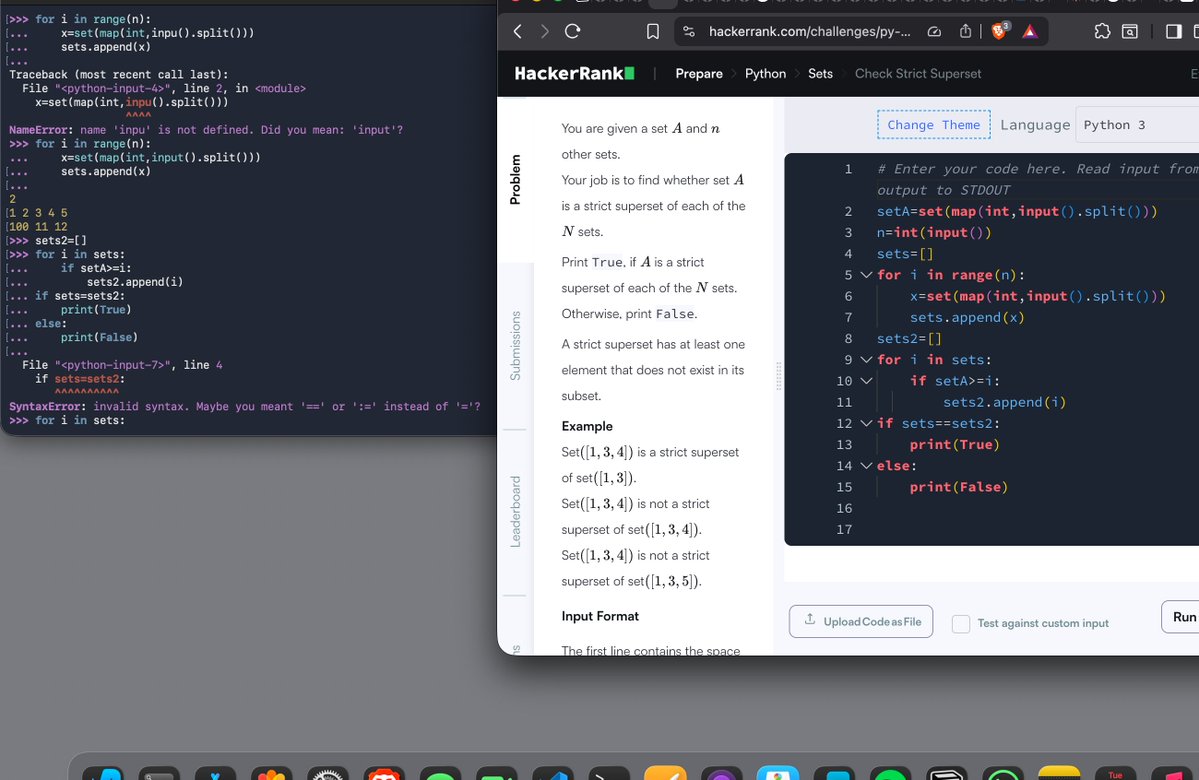Viewport: 1199px width, 780px height.
Task: Fold the if setA>=i block at line 10
Action: point(866,381)
